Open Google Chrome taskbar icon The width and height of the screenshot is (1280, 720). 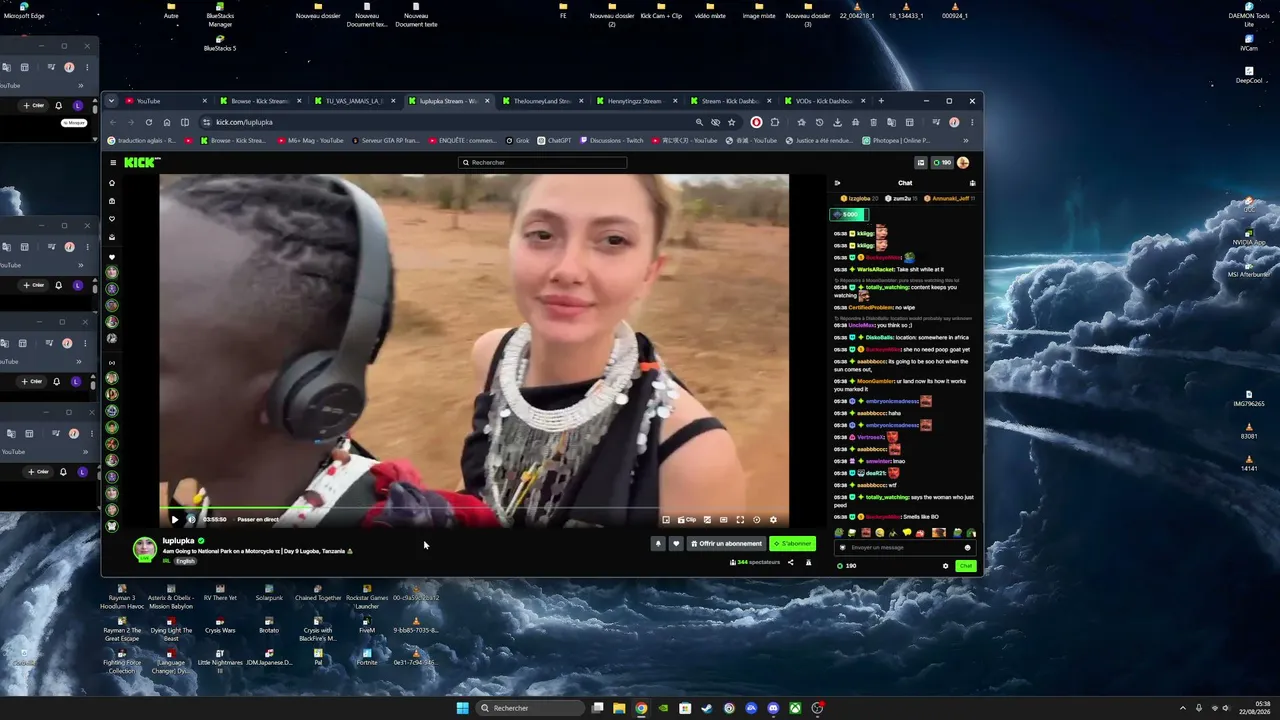(x=641, y=708)
